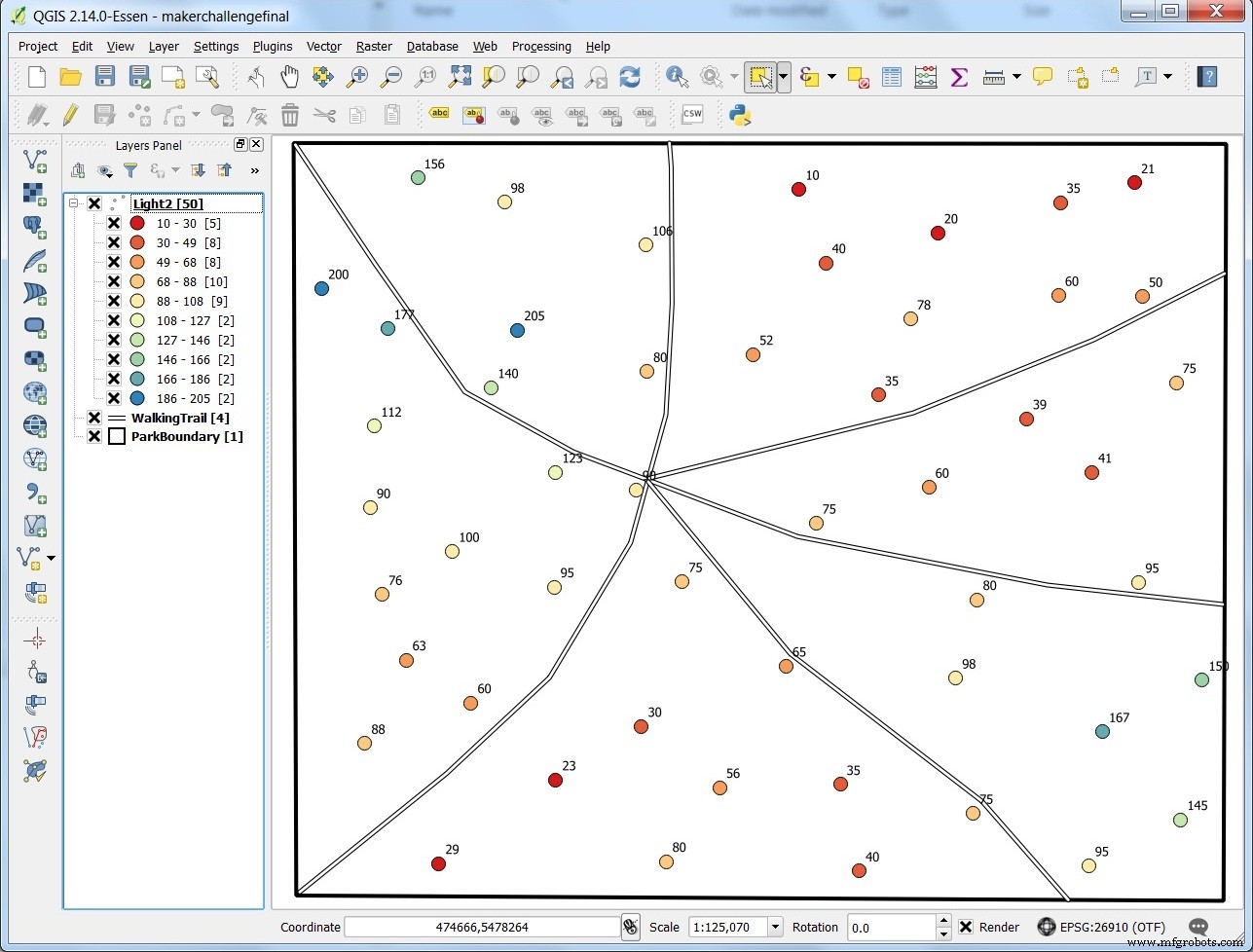Click the Save Project icon
The height and width of the screenshot is (952, 1253).
104,77
